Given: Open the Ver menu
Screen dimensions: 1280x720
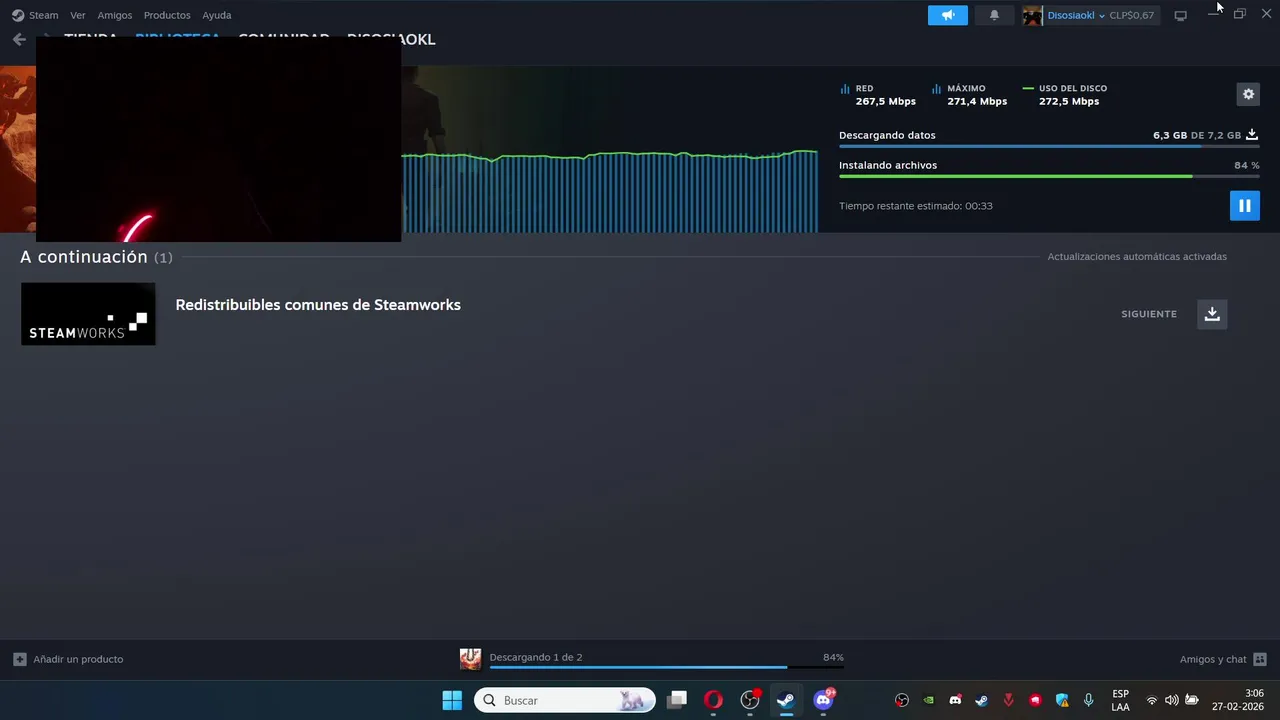Looking at the screenshot, I should tap(78, 15).
